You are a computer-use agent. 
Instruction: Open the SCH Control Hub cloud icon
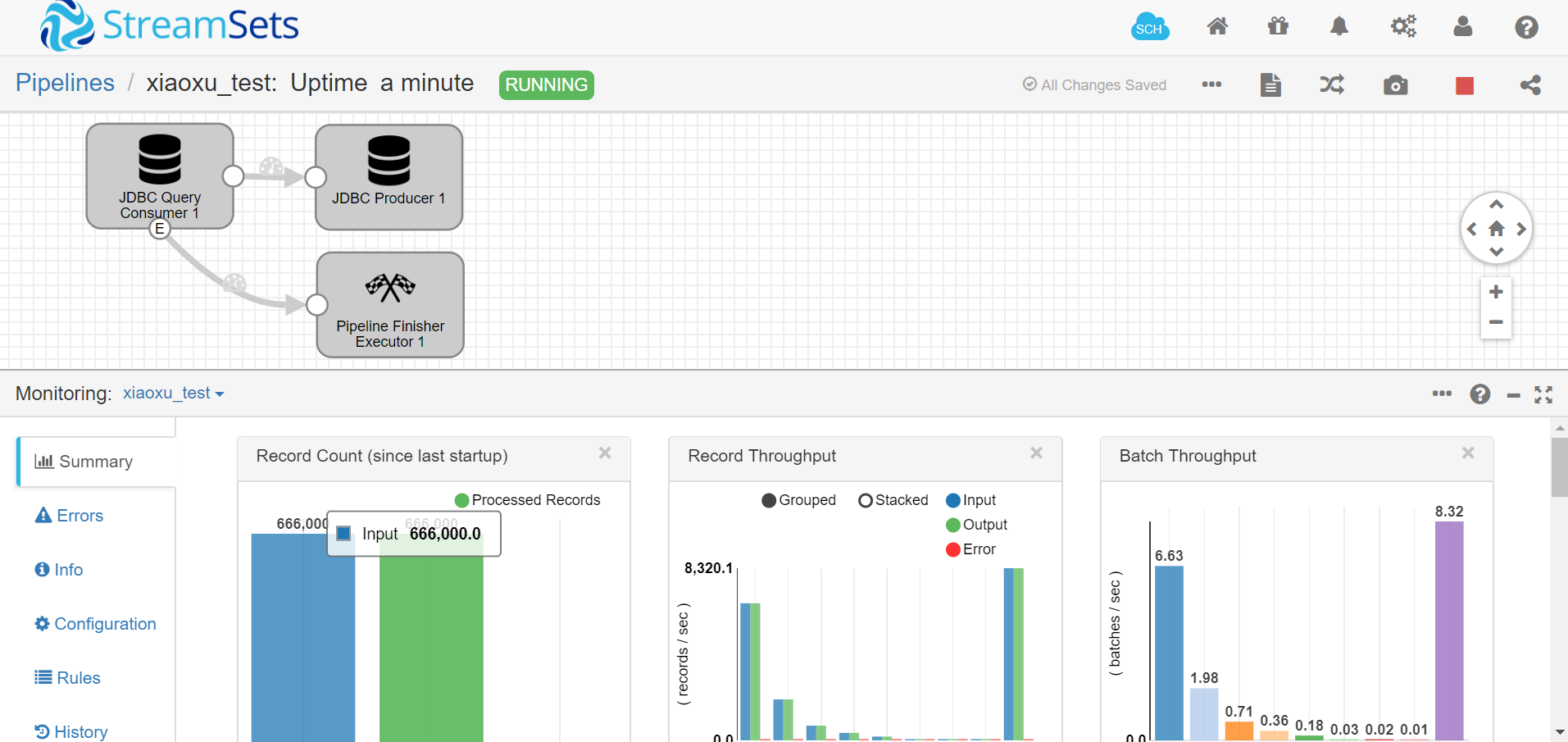click(x=1149, y=27)
